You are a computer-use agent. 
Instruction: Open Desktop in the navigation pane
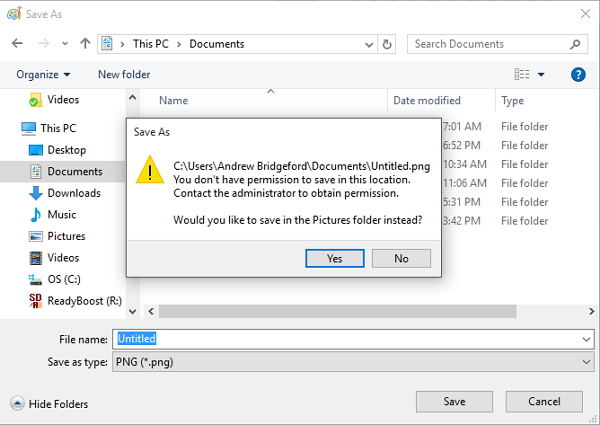57,150
